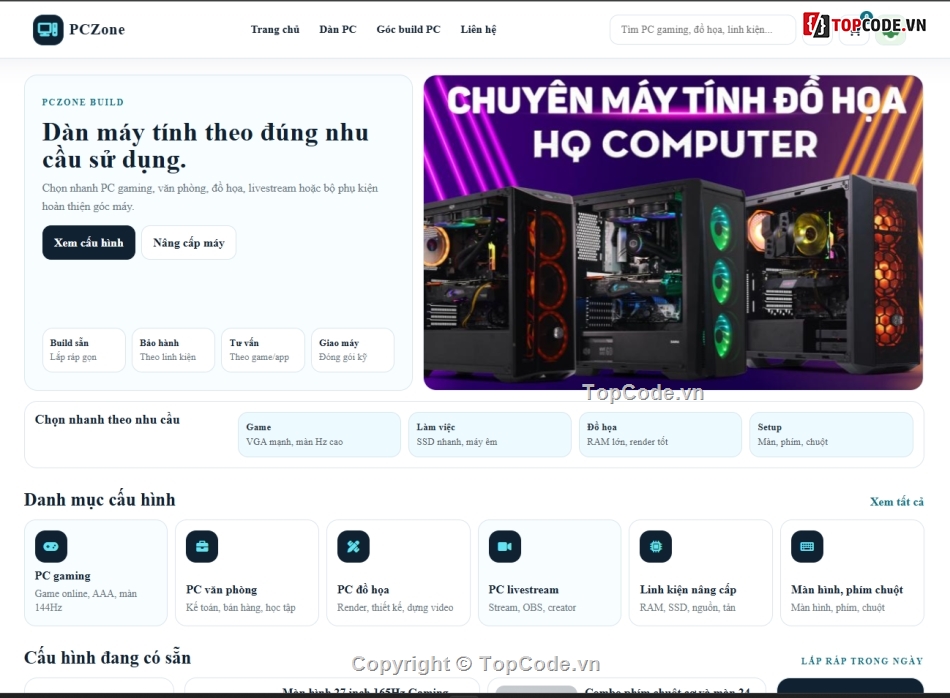Viewport: 950px width, 698px height.
Task: Open the Linh kiện nâng cấp category title
Action: 688,590
